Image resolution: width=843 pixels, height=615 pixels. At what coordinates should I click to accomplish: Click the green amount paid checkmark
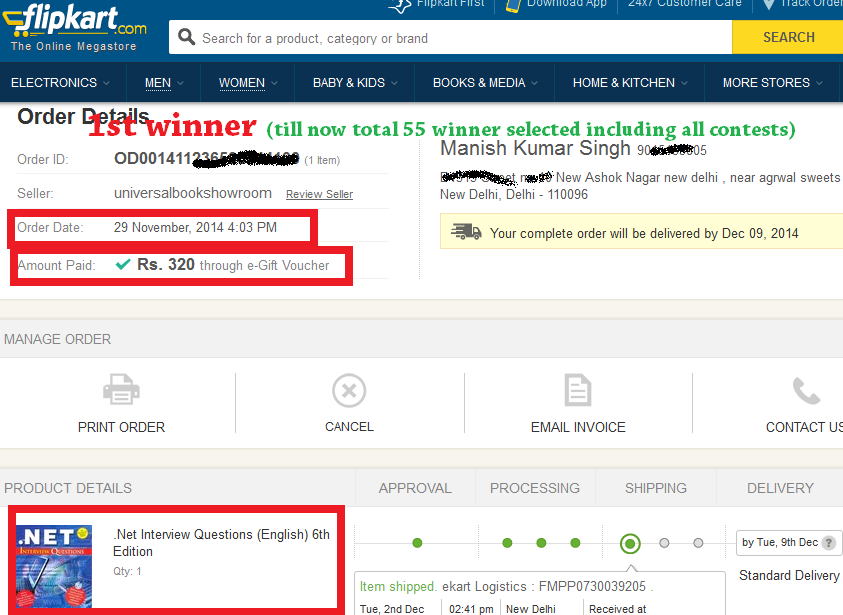[x=123, y=264]
